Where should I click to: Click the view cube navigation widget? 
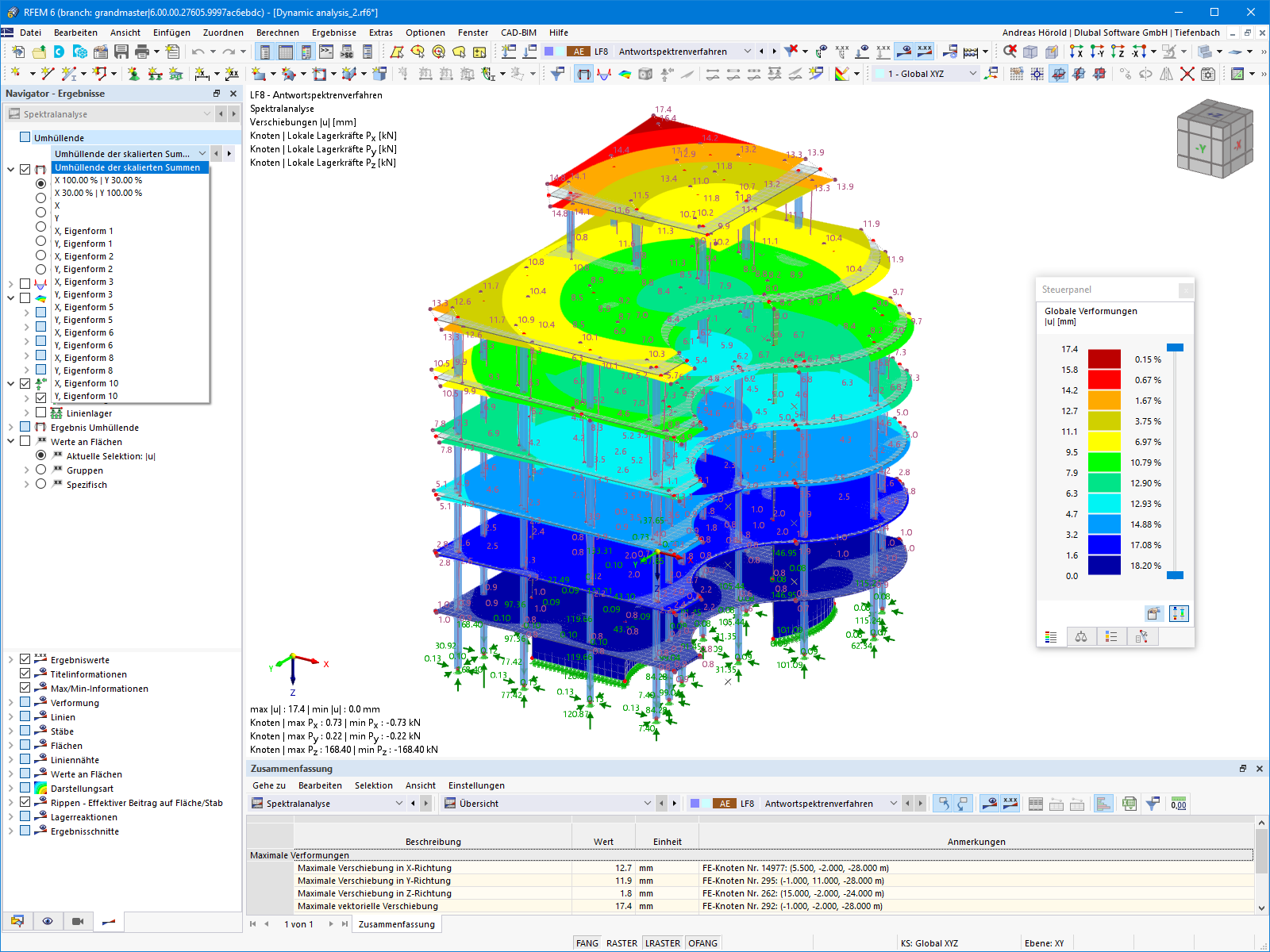[1214, 138]
